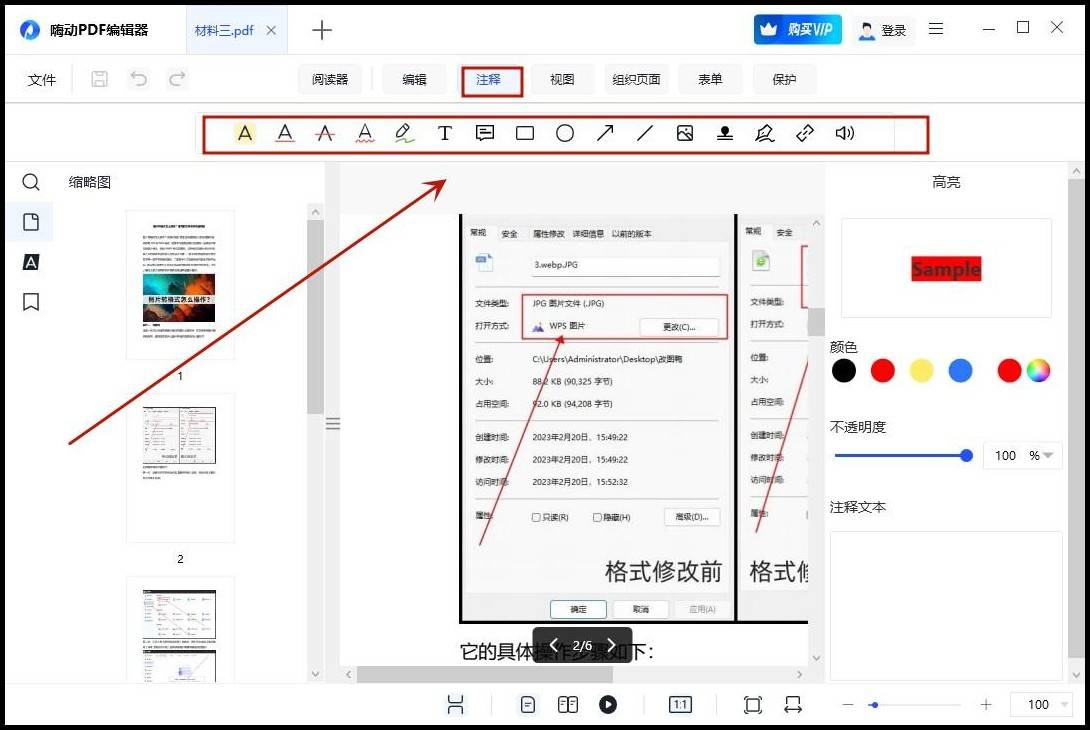Switch to two-page view mode
The width and height of the screenshot is (1090, 730).
click(x=568, y=705)
